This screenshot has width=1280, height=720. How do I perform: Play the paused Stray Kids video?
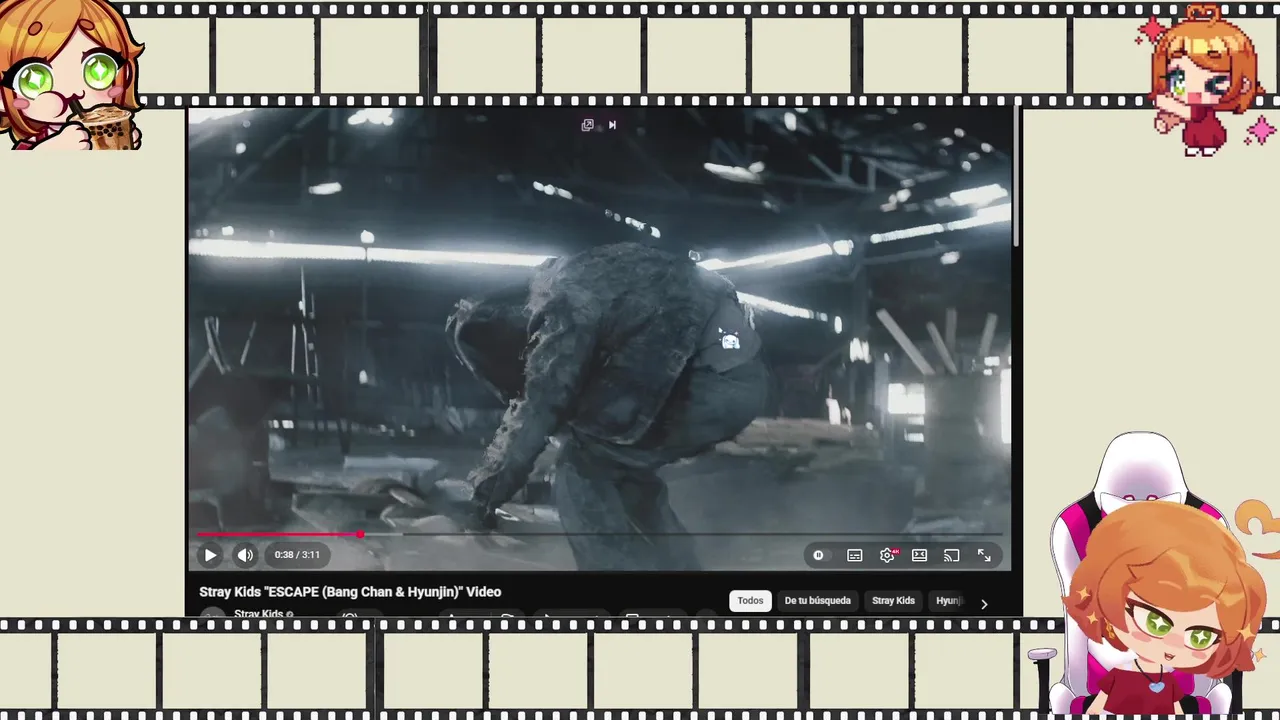click(210, 555)
